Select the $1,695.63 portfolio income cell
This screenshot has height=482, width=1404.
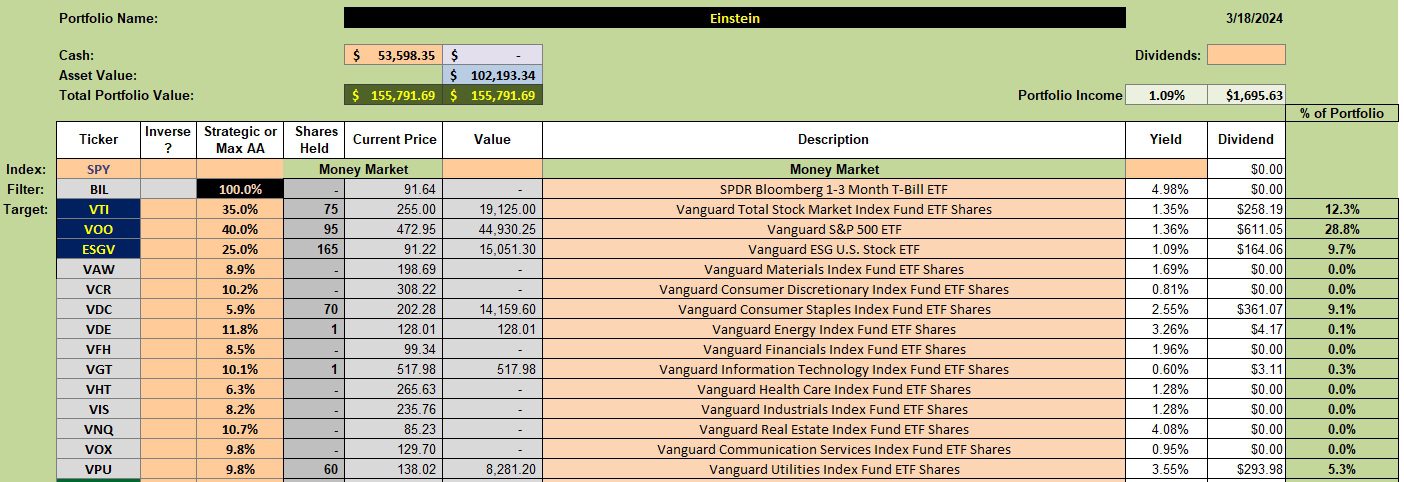point(1246,95)
